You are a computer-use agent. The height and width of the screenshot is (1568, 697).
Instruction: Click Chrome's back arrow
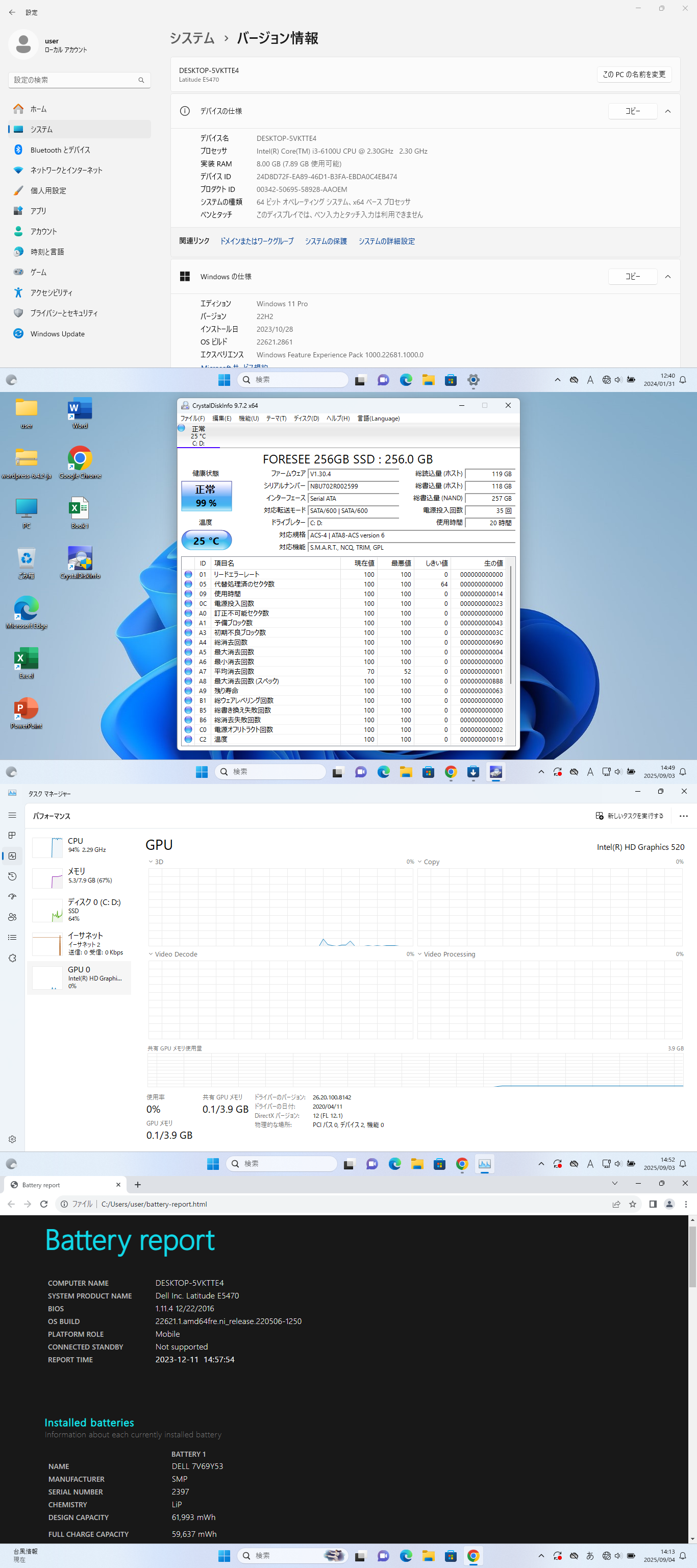point(11,1204)
